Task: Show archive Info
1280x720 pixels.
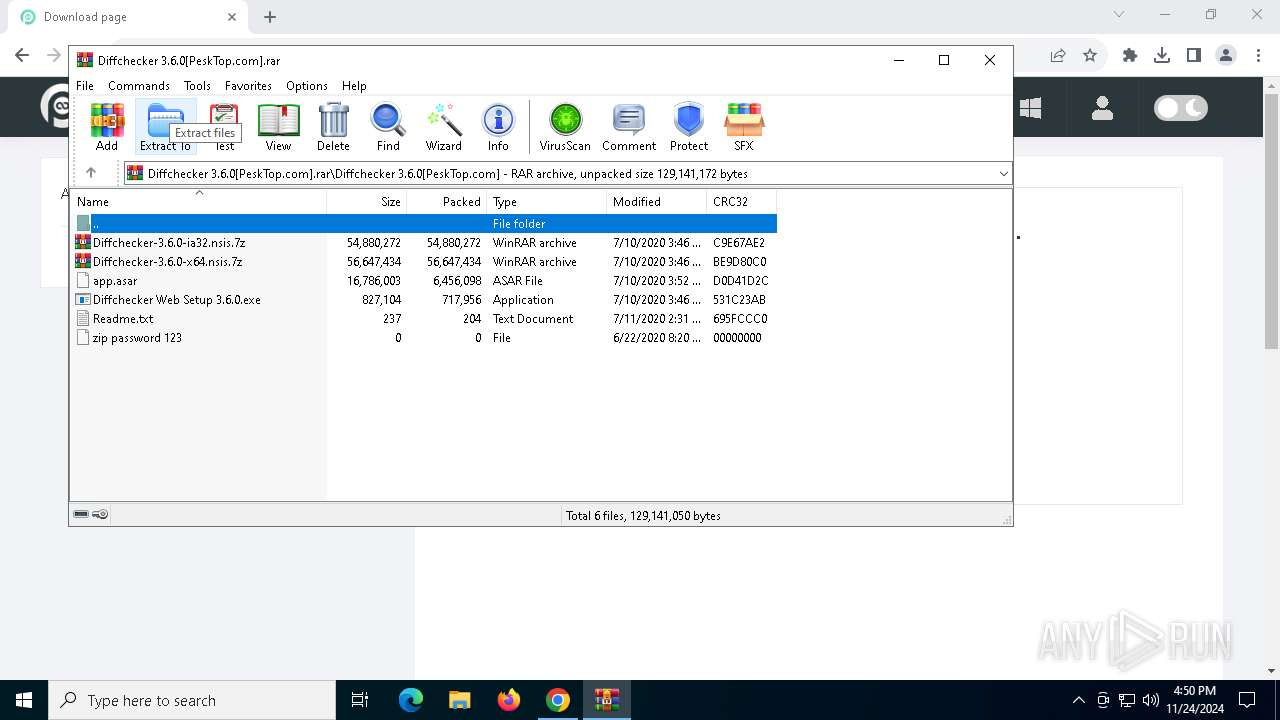Action: [x=498, y=127]
